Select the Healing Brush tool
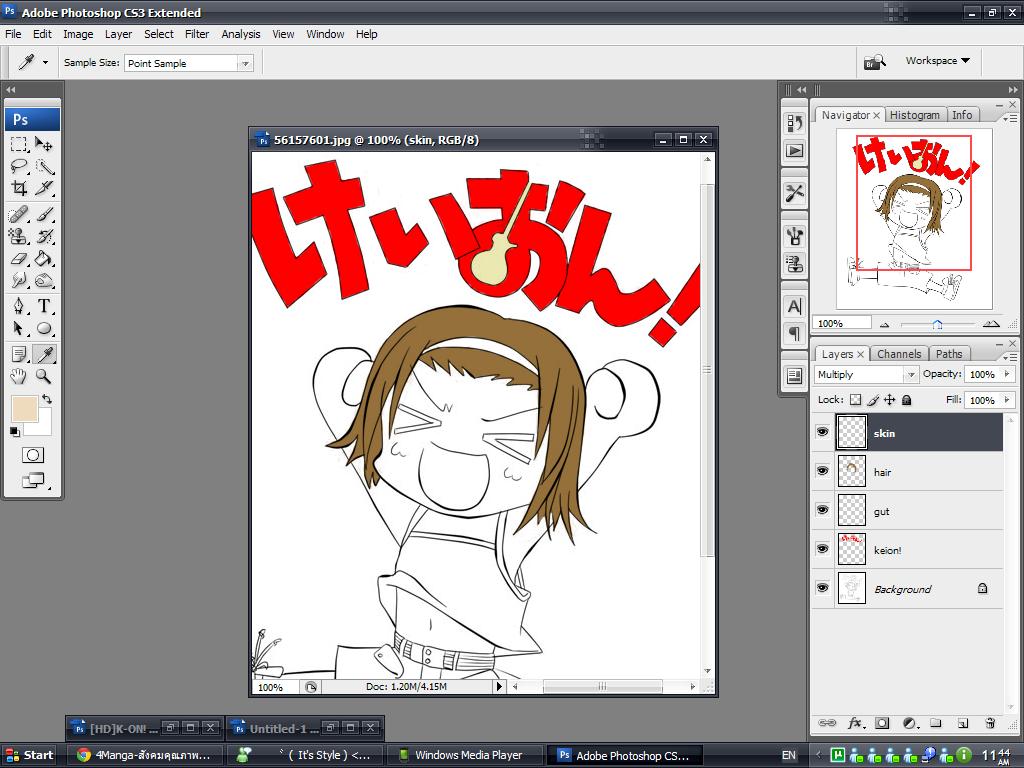1024x768 pixels. tap(19, 214)
